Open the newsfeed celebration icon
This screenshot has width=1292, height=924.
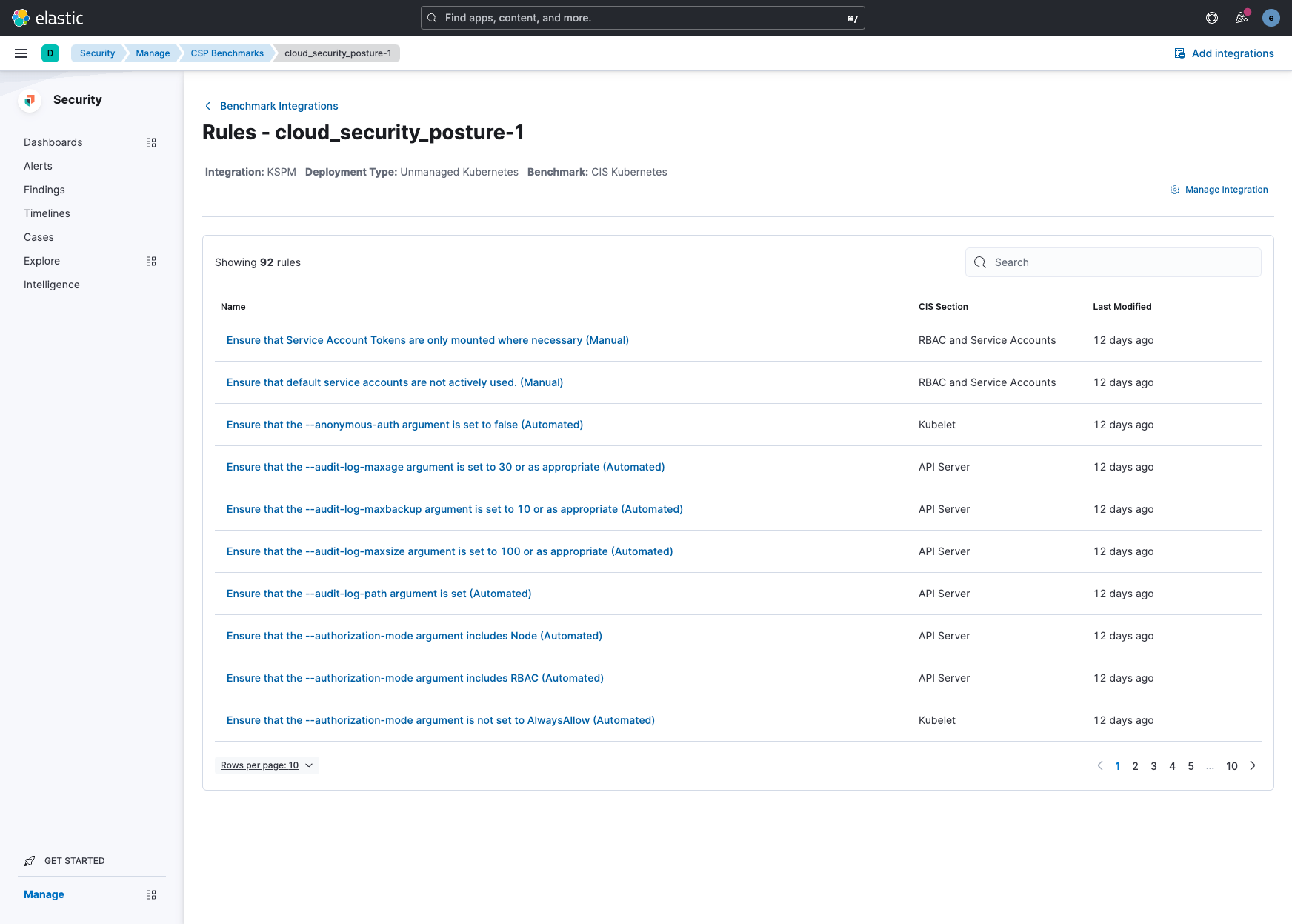[x=1242, y=18]
